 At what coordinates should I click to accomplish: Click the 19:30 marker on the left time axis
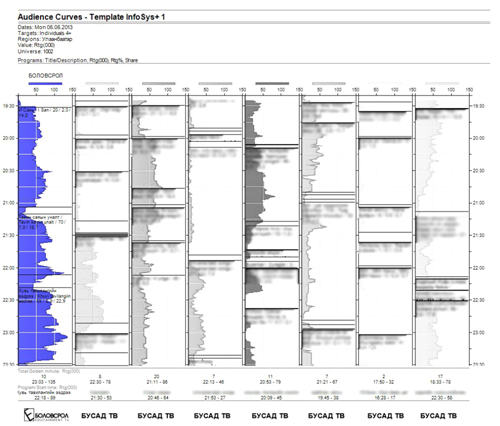[x=9, y=106]
